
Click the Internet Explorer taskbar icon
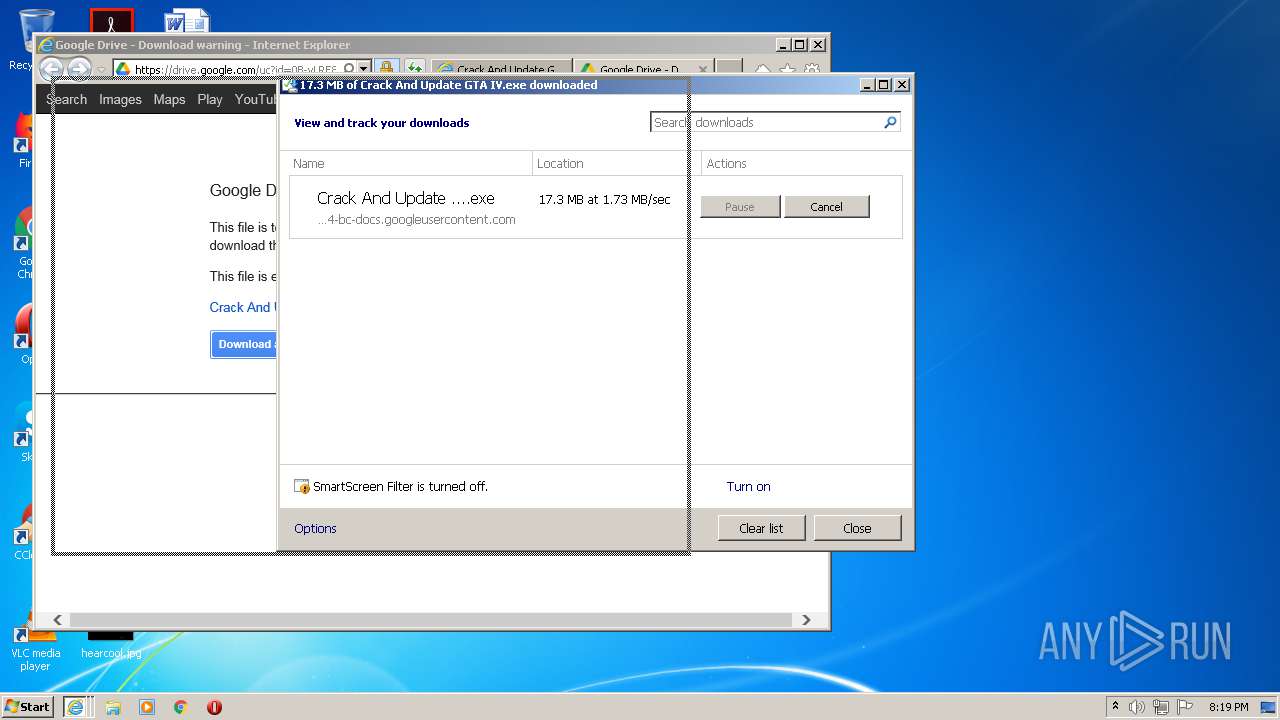tap(76, 706)
